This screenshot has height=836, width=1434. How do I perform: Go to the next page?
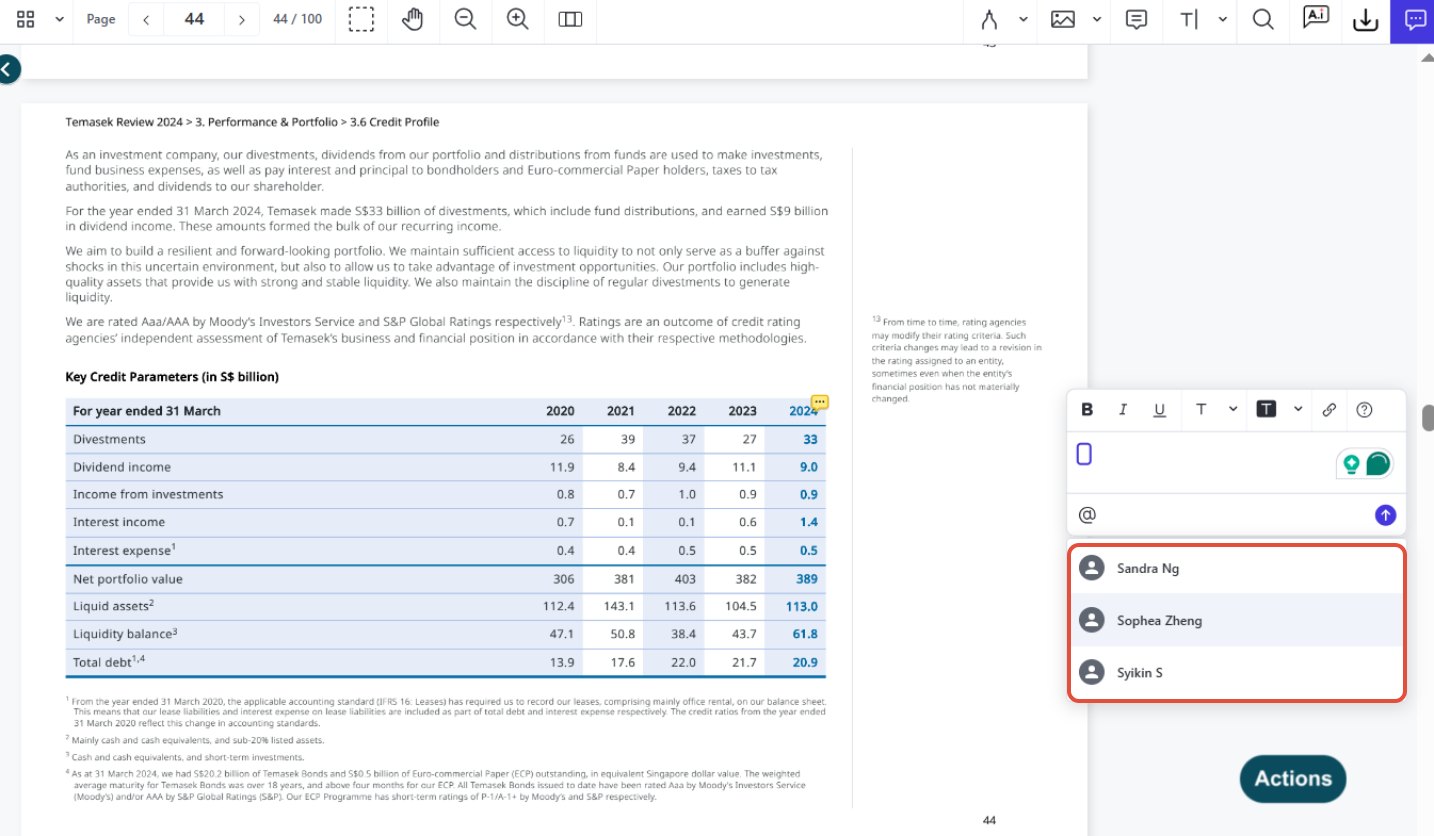241,19
